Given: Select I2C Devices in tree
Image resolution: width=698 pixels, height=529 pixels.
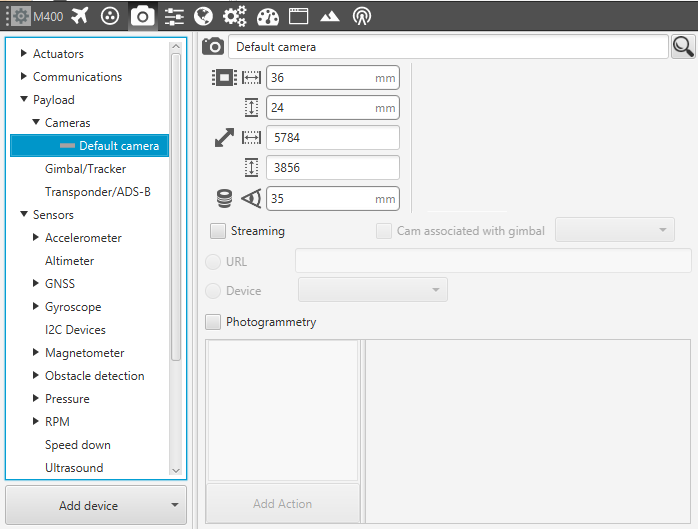Looking at the screenshot, I should [x=75, y=330].
